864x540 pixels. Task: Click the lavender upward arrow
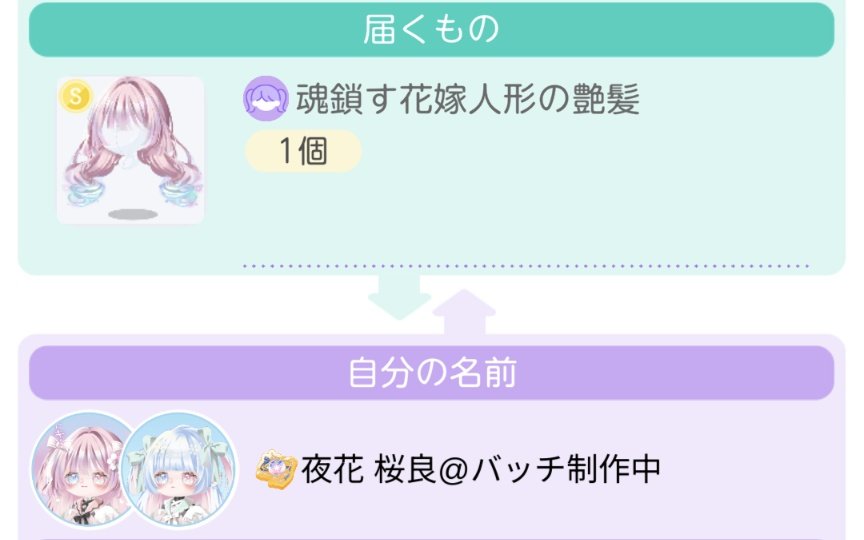click(x=464, y=312)
